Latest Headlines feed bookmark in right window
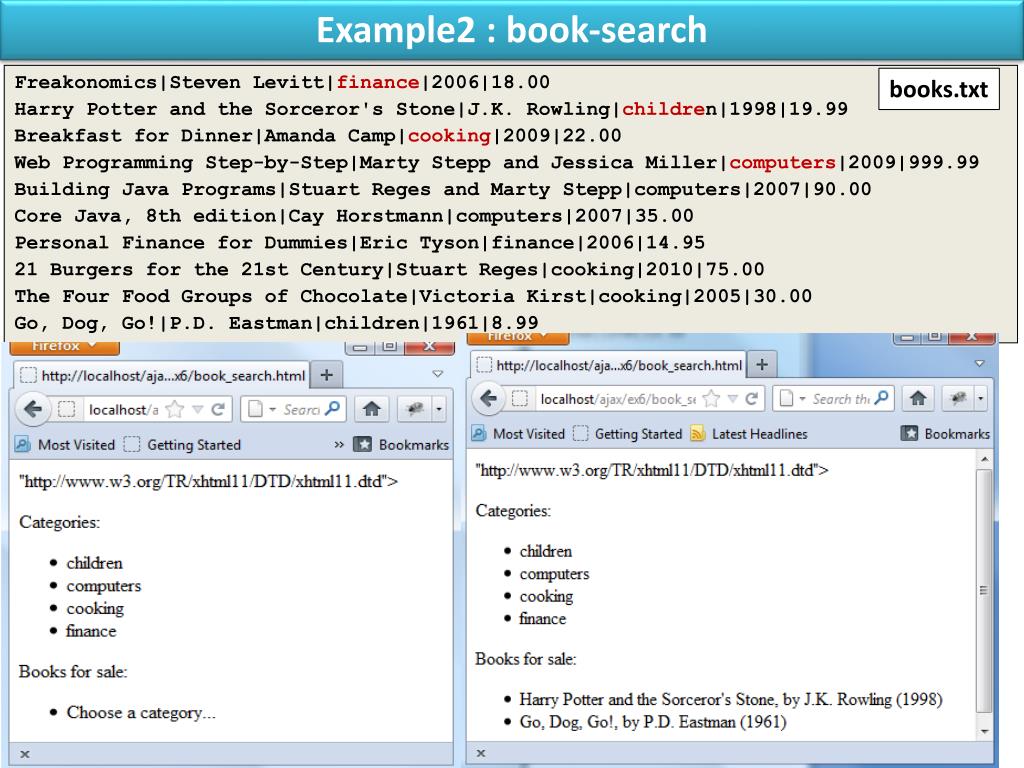This screenshot has width=1024, height=768. pyautogui.click(x=749, y=434)
